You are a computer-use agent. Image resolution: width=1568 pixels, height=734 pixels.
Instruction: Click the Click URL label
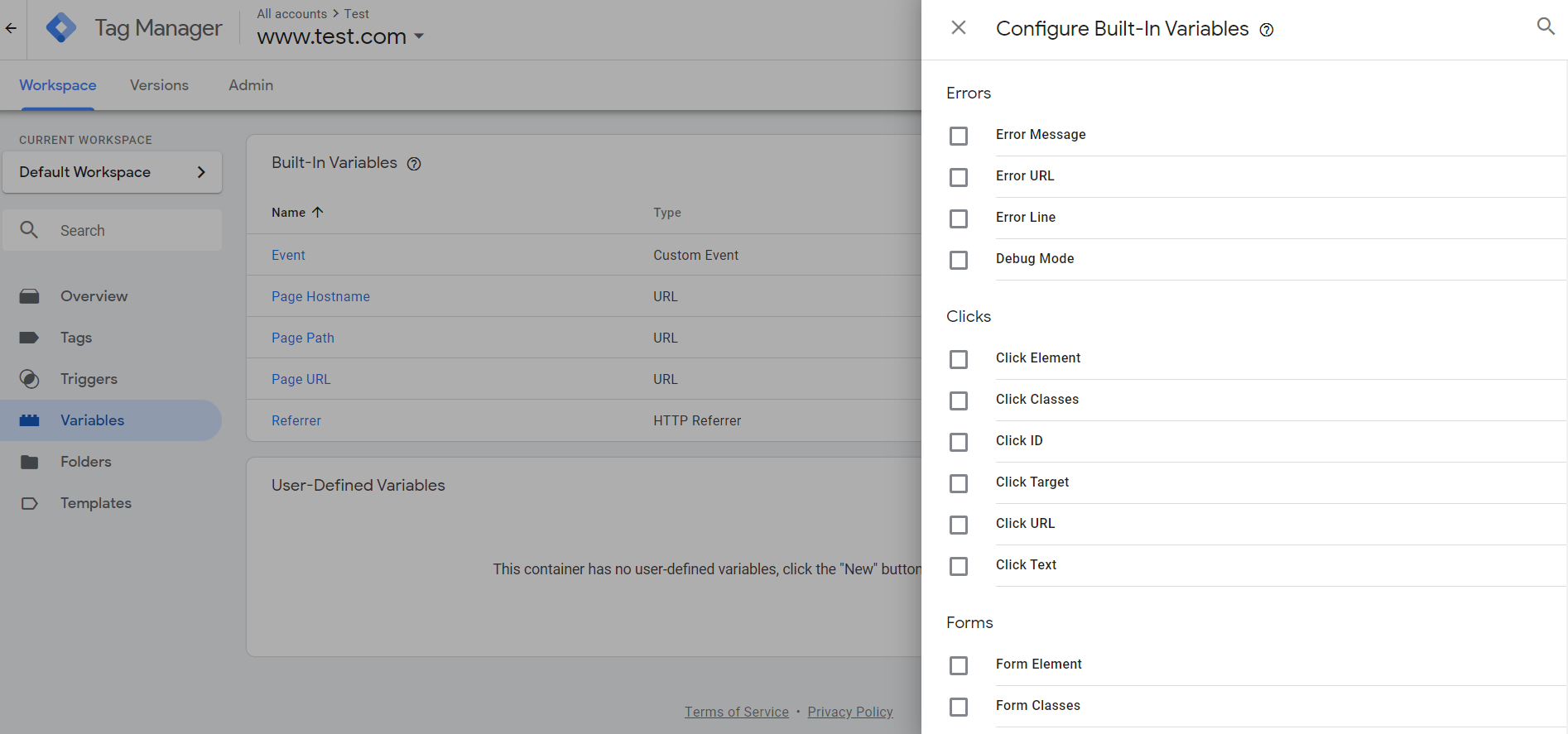tap(1025, 523)
